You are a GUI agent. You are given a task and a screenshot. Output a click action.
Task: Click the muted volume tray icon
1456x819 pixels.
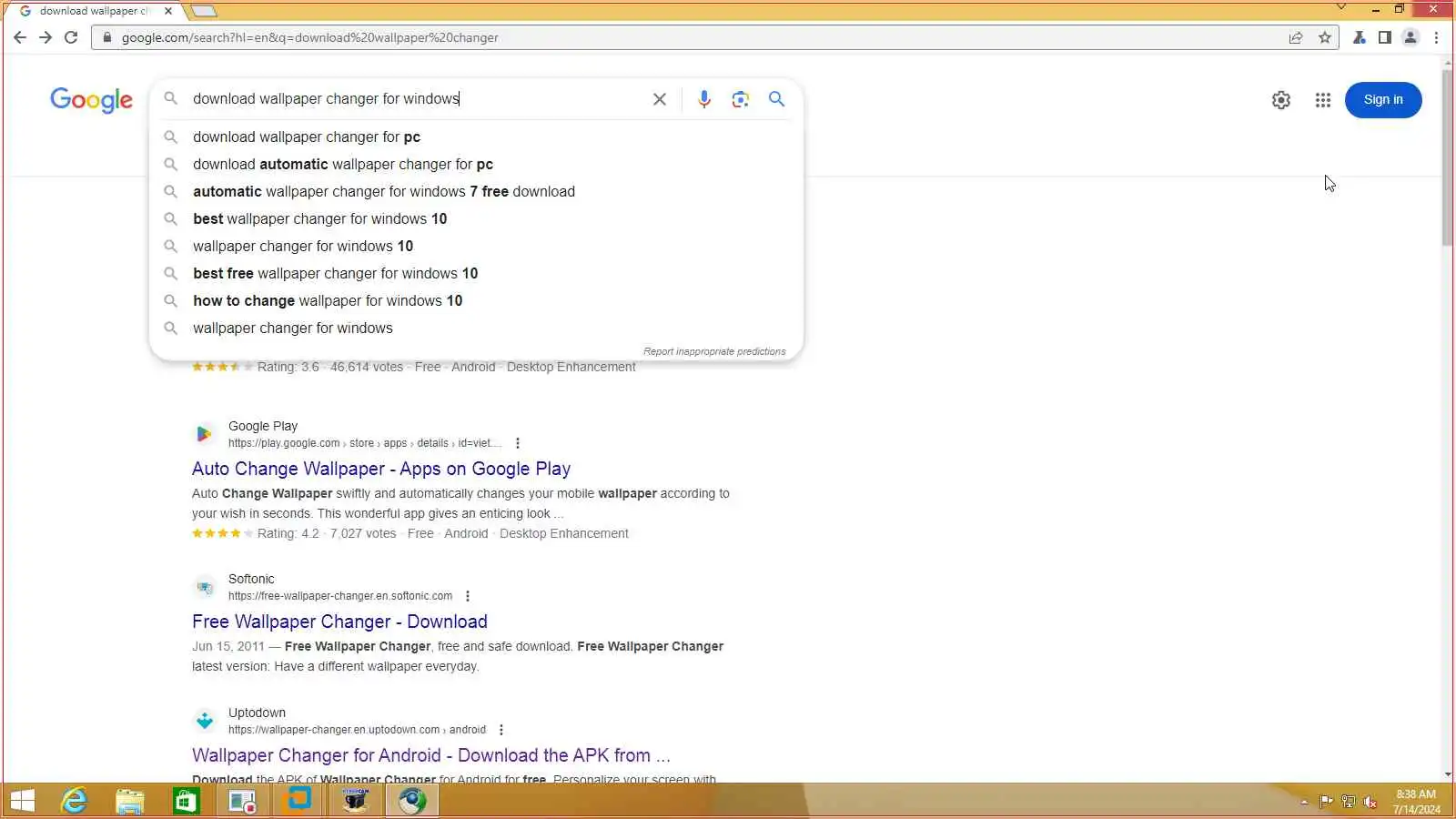(x=1370, y=802)
